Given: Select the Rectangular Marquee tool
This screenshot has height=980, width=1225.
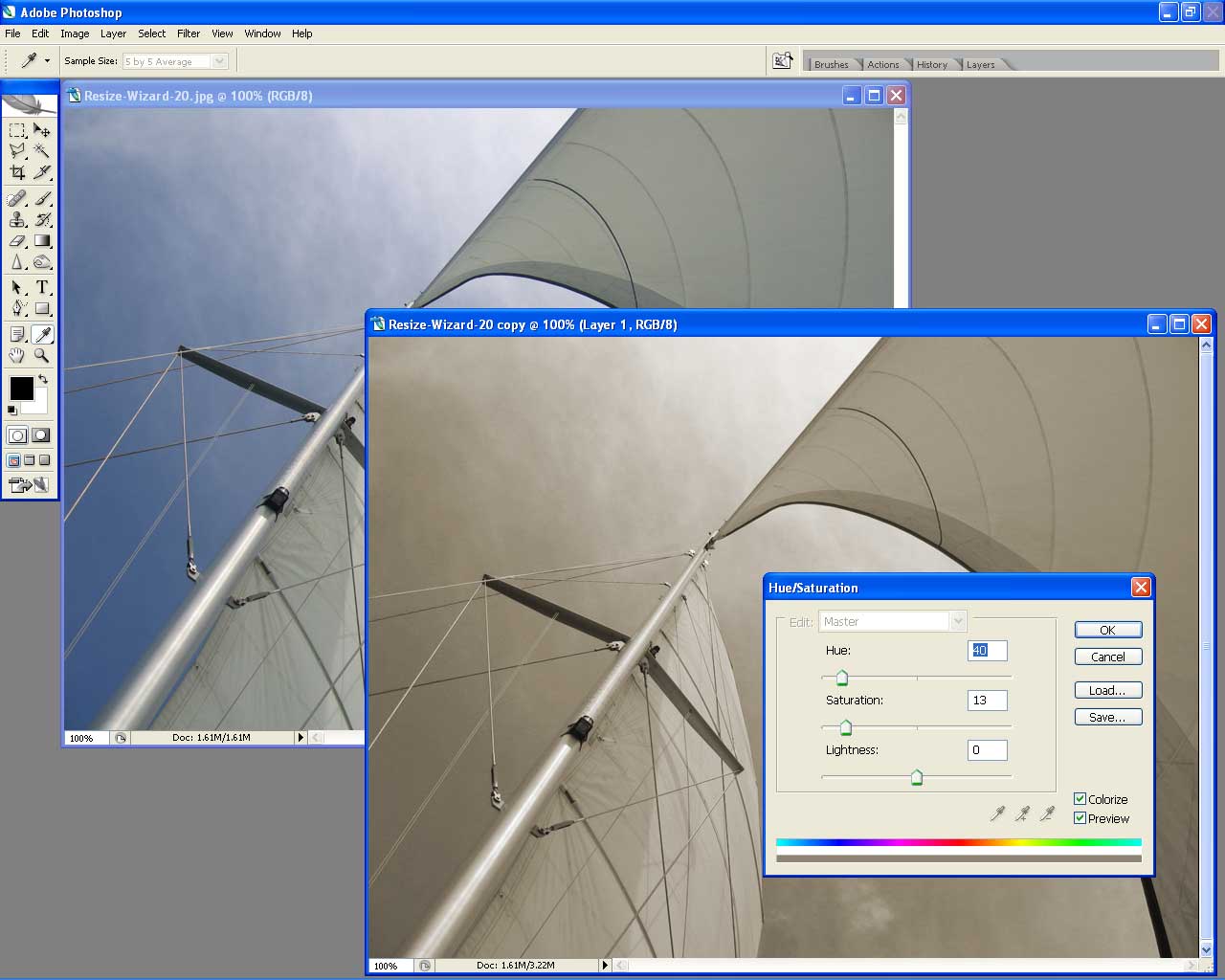Looking at the screenshot, I should tap(17, 130).
